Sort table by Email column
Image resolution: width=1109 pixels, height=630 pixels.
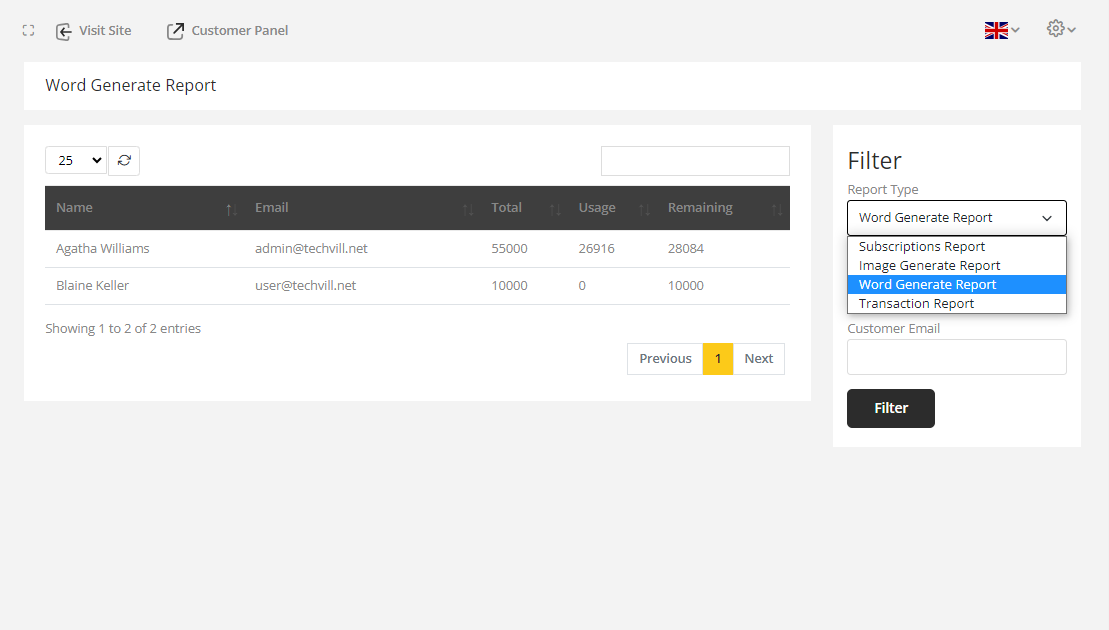tap(360, 208)
